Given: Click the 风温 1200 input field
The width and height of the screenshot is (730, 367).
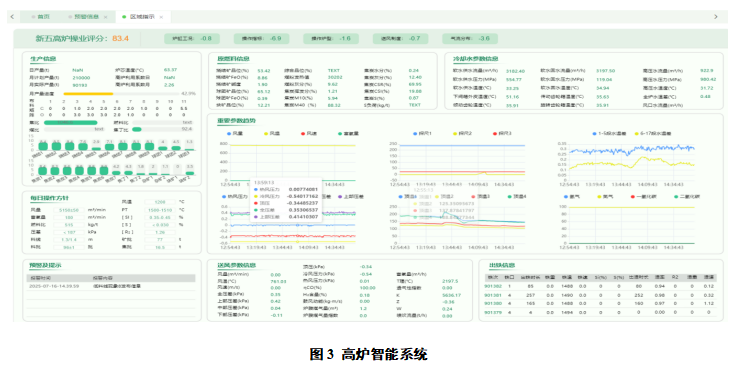Looking at the screenshot, I should [x=160, y=203].
